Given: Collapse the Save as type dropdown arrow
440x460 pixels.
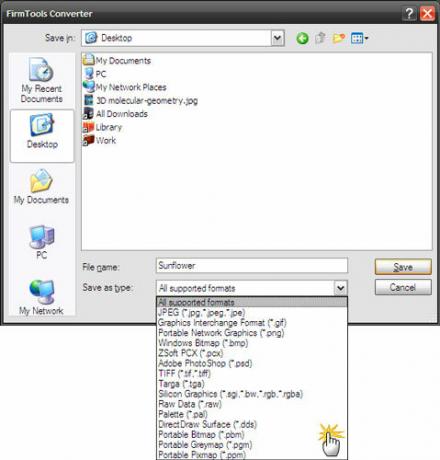Looking at the screenshot, I should click(x=340, y=288).
